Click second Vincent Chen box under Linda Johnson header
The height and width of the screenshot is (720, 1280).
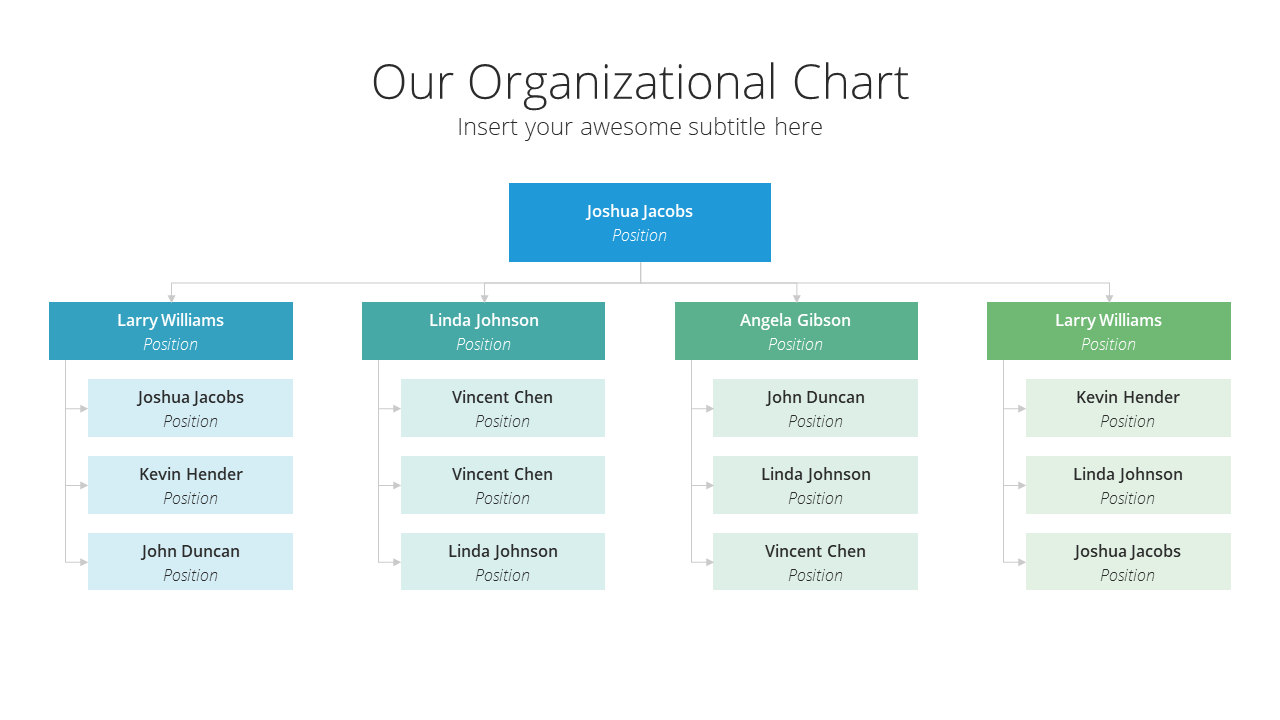(503, 485)
